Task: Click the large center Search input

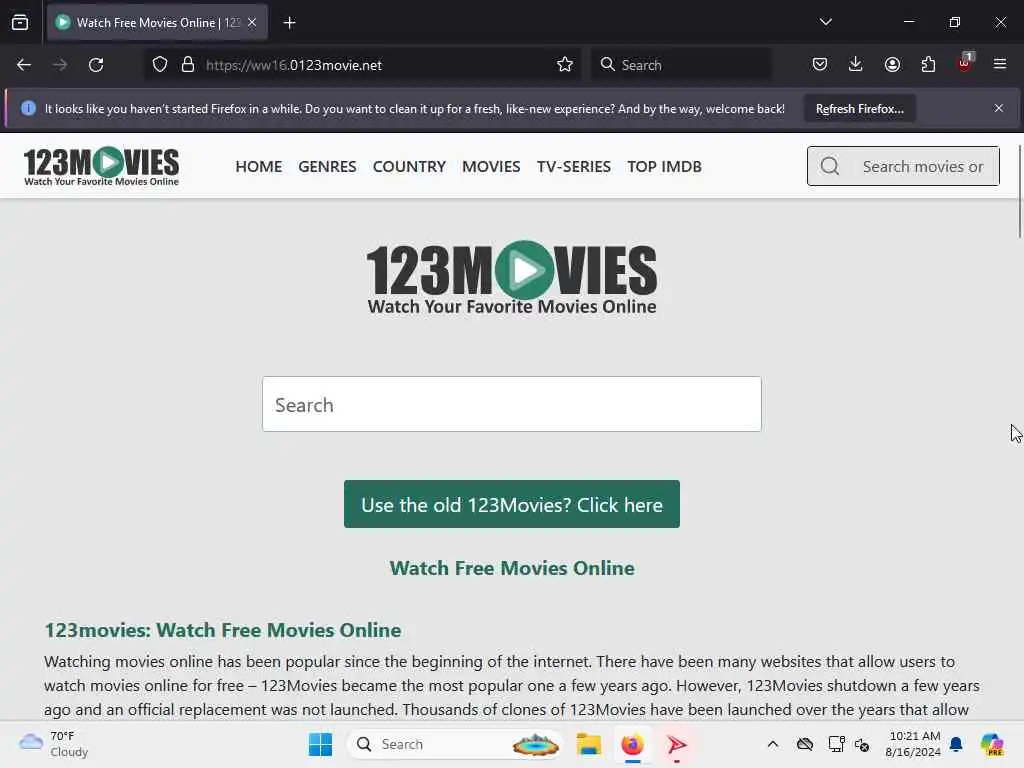Action: coord(511,404)
